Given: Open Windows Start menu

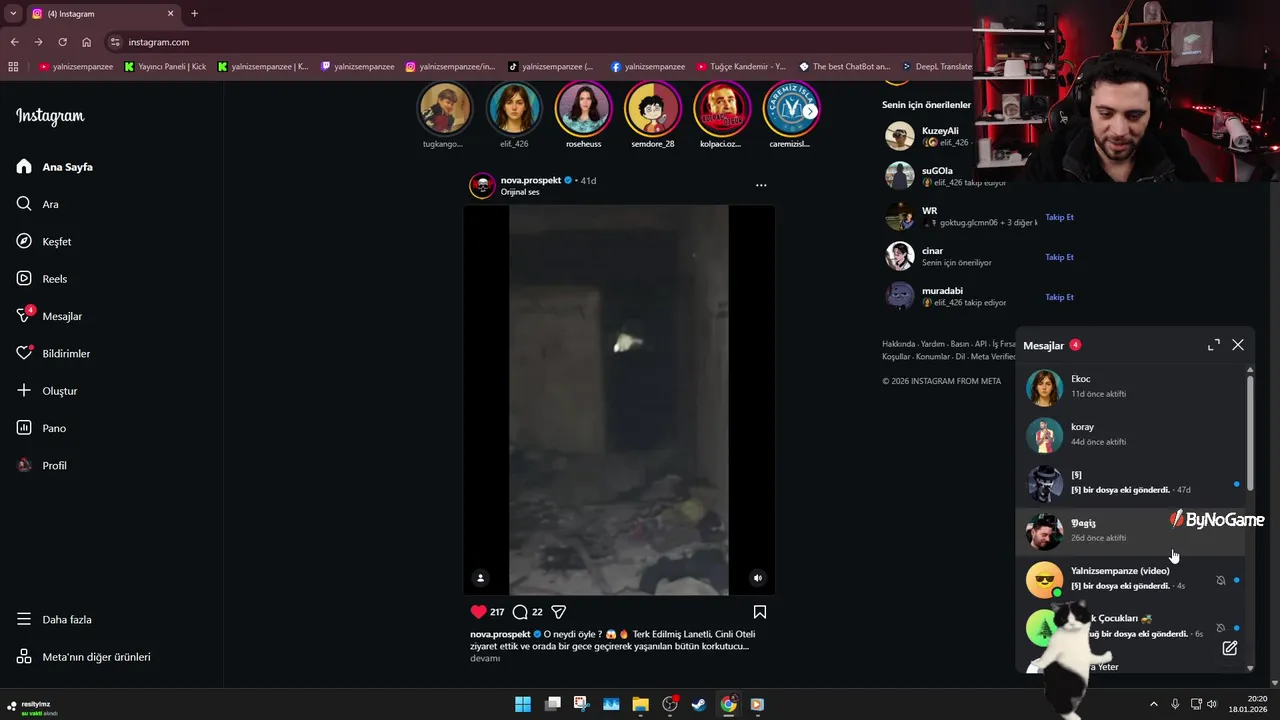Looking at the screenshot, I should (x=523, y=704).
